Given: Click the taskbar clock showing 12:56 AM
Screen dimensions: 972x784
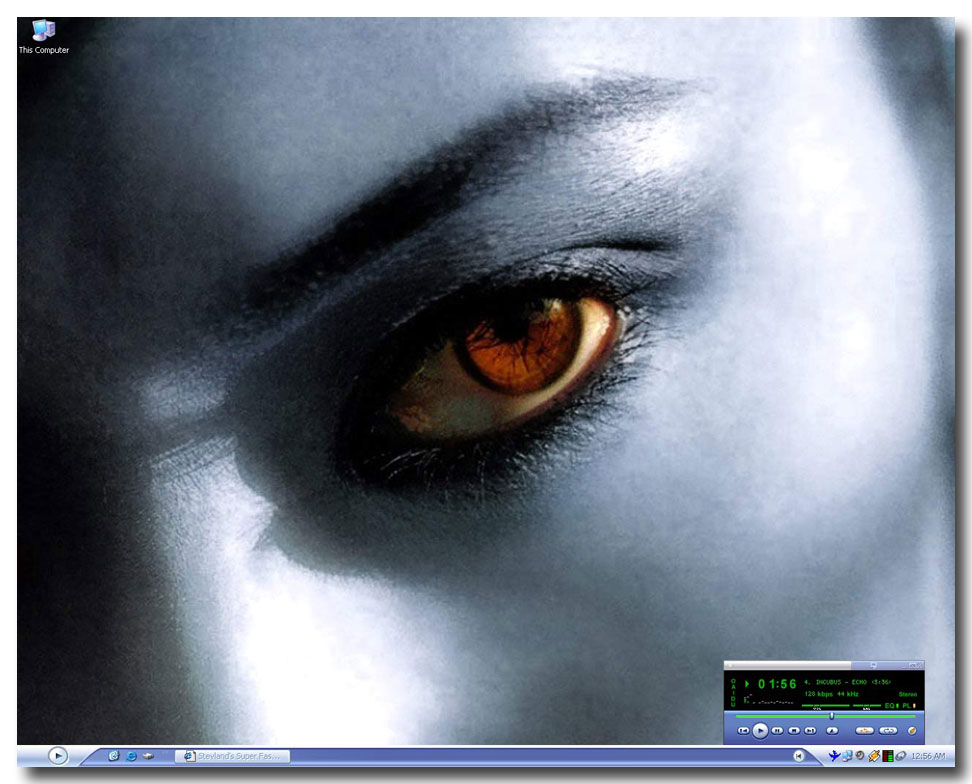Looking at the screenshot, I should [928, 756].
